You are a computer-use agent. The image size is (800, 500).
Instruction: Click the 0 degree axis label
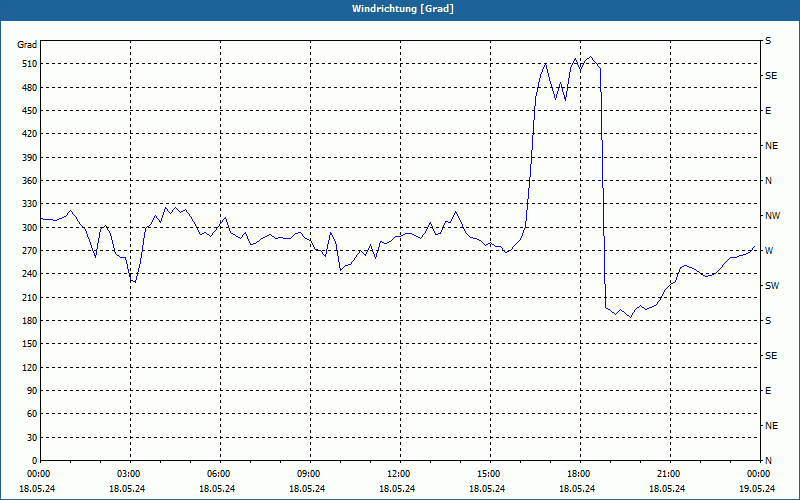pos(33,460)
